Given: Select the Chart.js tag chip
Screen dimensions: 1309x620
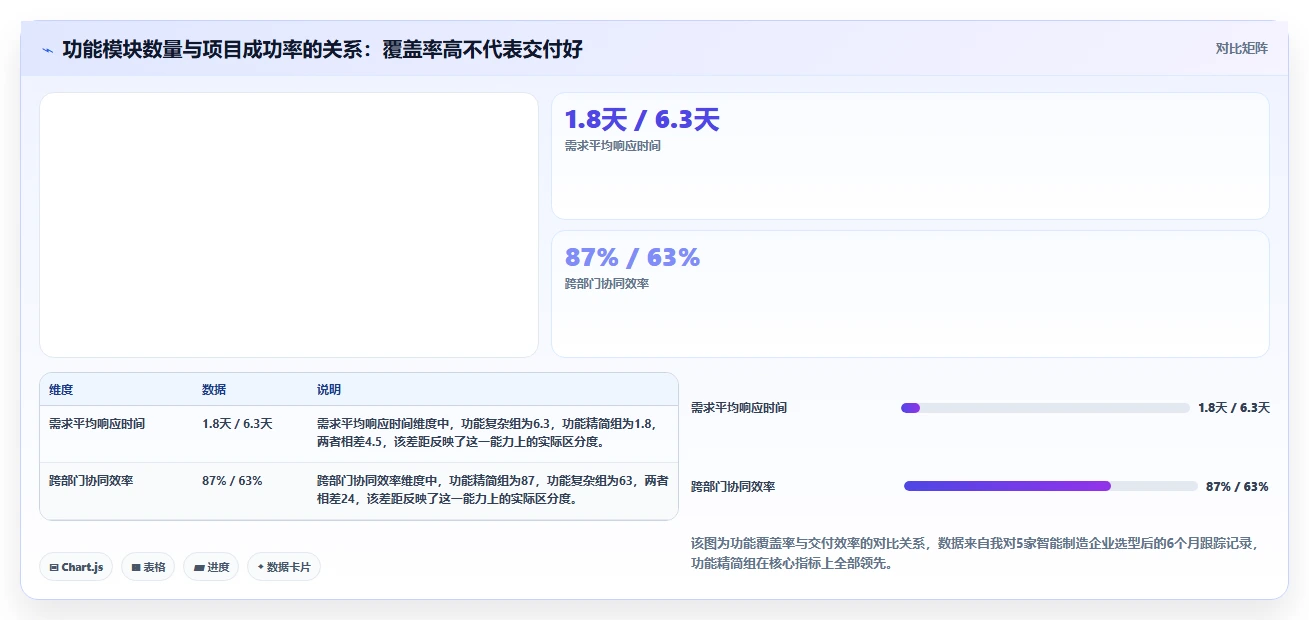Looking at the screenshot, I should [x=76, y=567].
